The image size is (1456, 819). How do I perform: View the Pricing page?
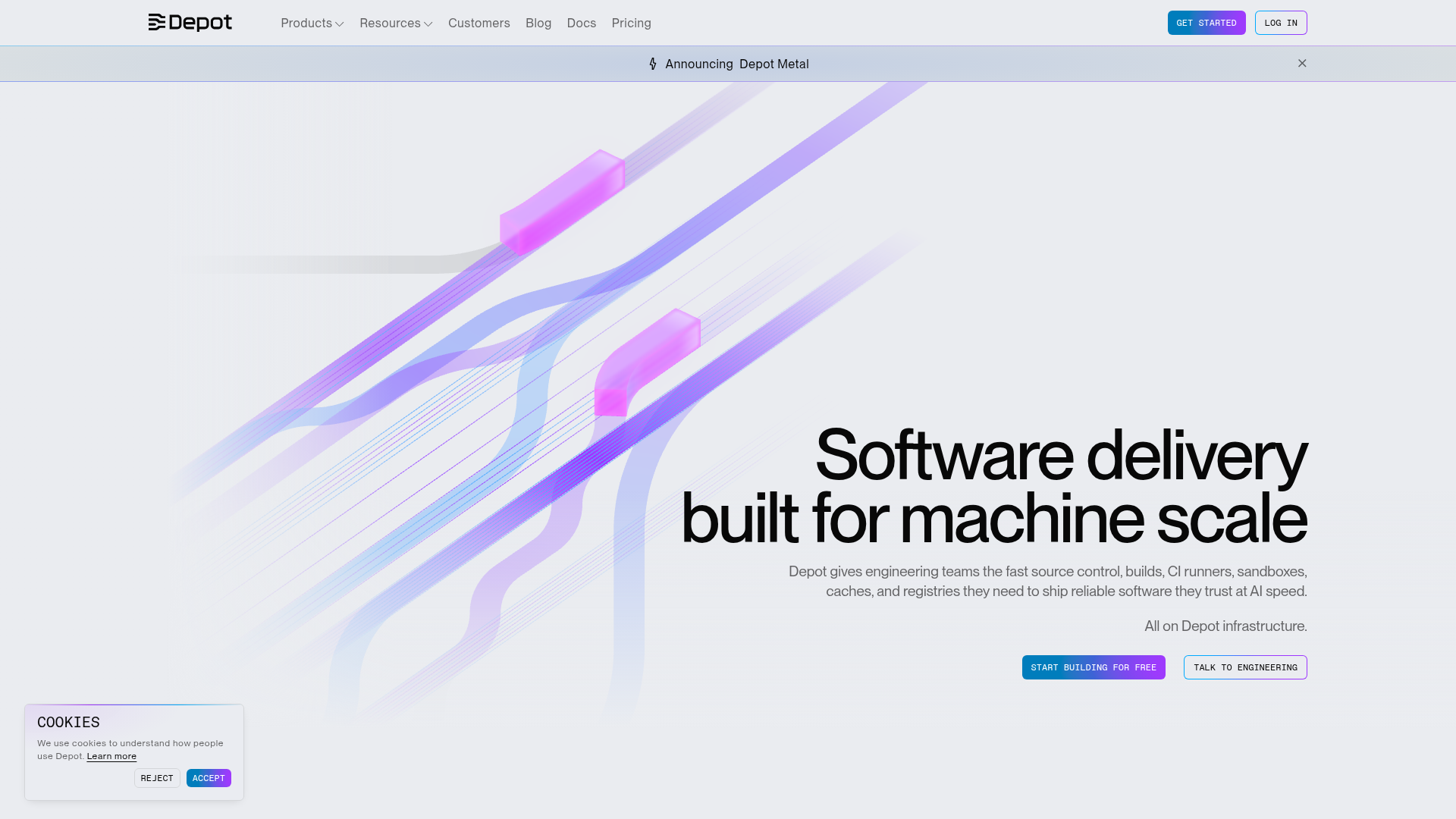click(x=632, y=24)
